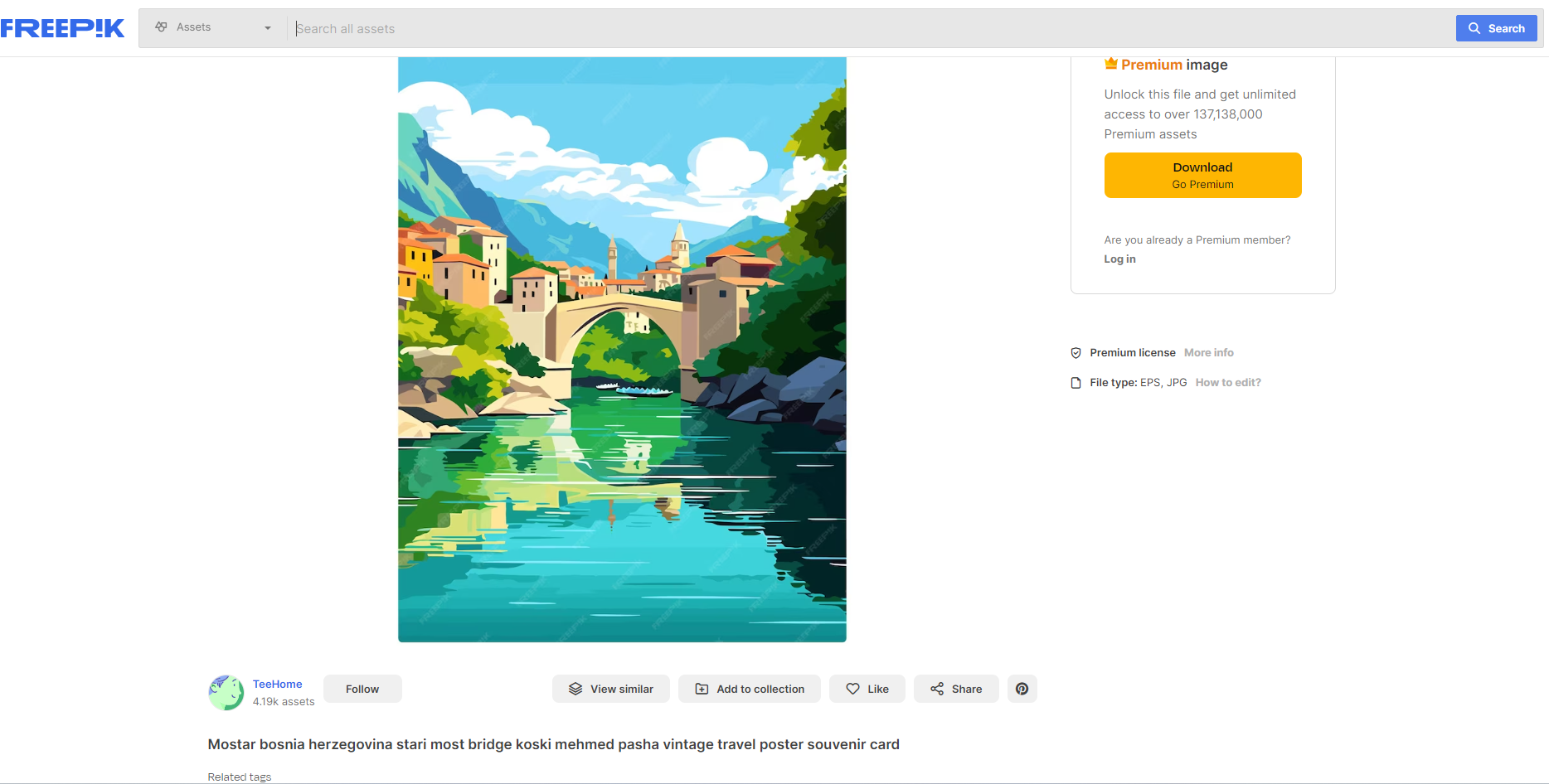The height and width of the screenshot is (784, 1549).
Task: Open TeeHome's avatar picture
Action: tap(226, 693)
